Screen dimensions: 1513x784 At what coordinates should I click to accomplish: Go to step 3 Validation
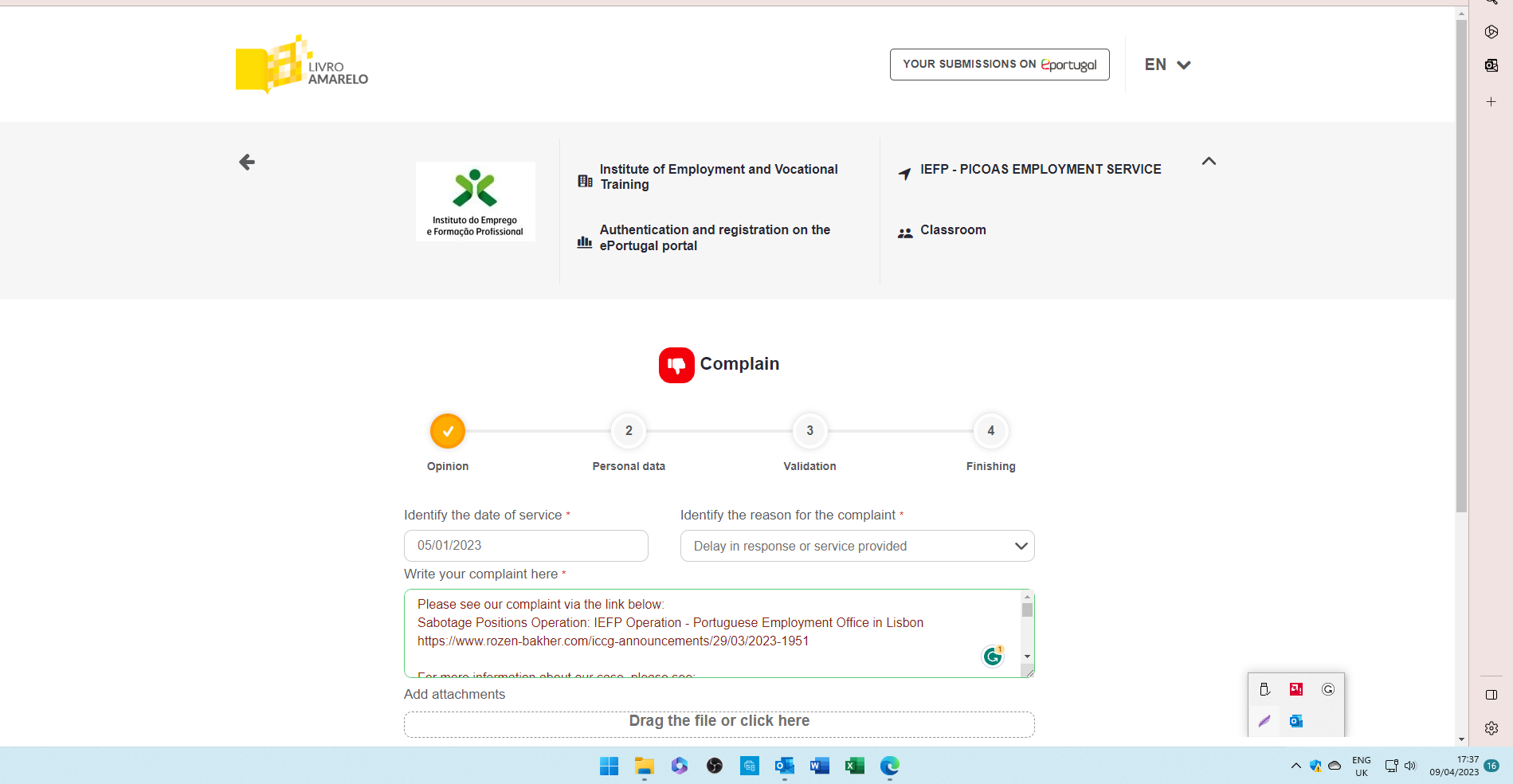(809, 431)
